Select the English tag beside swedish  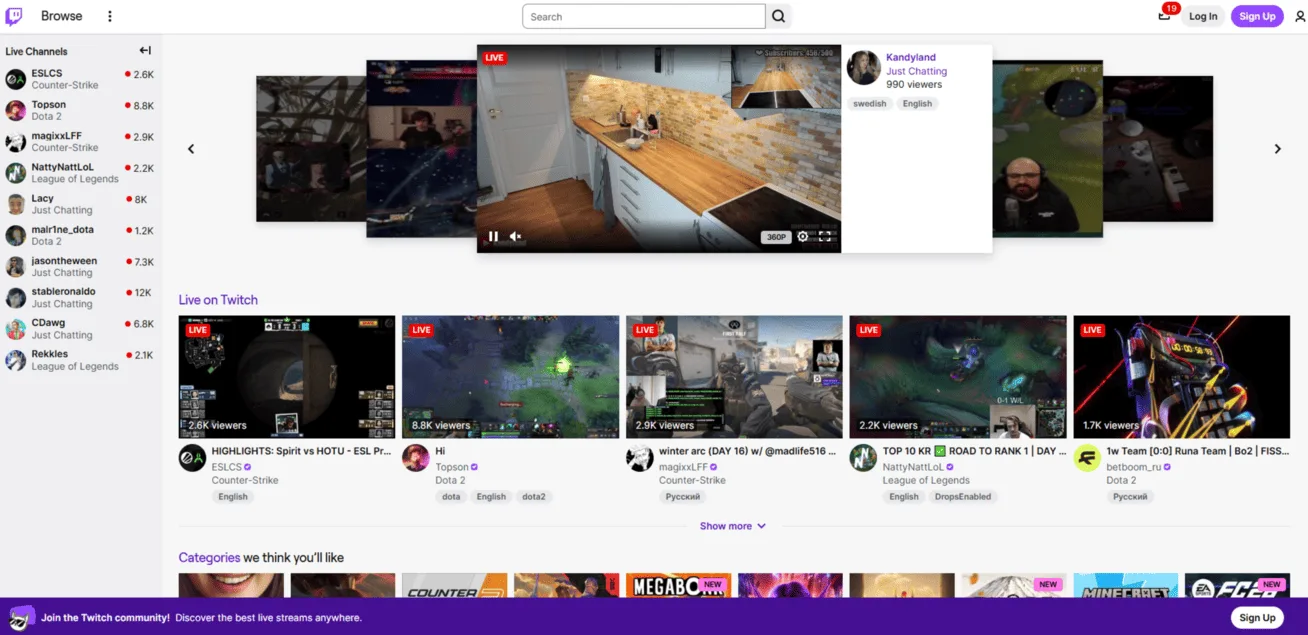click(x=917, y=104)
